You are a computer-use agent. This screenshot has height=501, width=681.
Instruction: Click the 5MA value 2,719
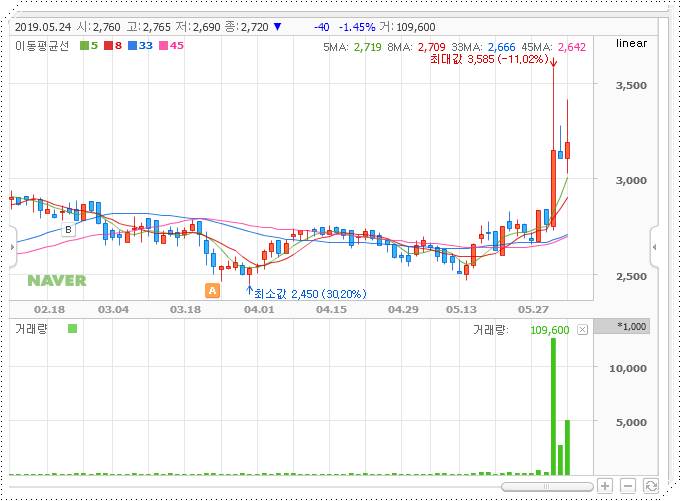coord(367,47)
